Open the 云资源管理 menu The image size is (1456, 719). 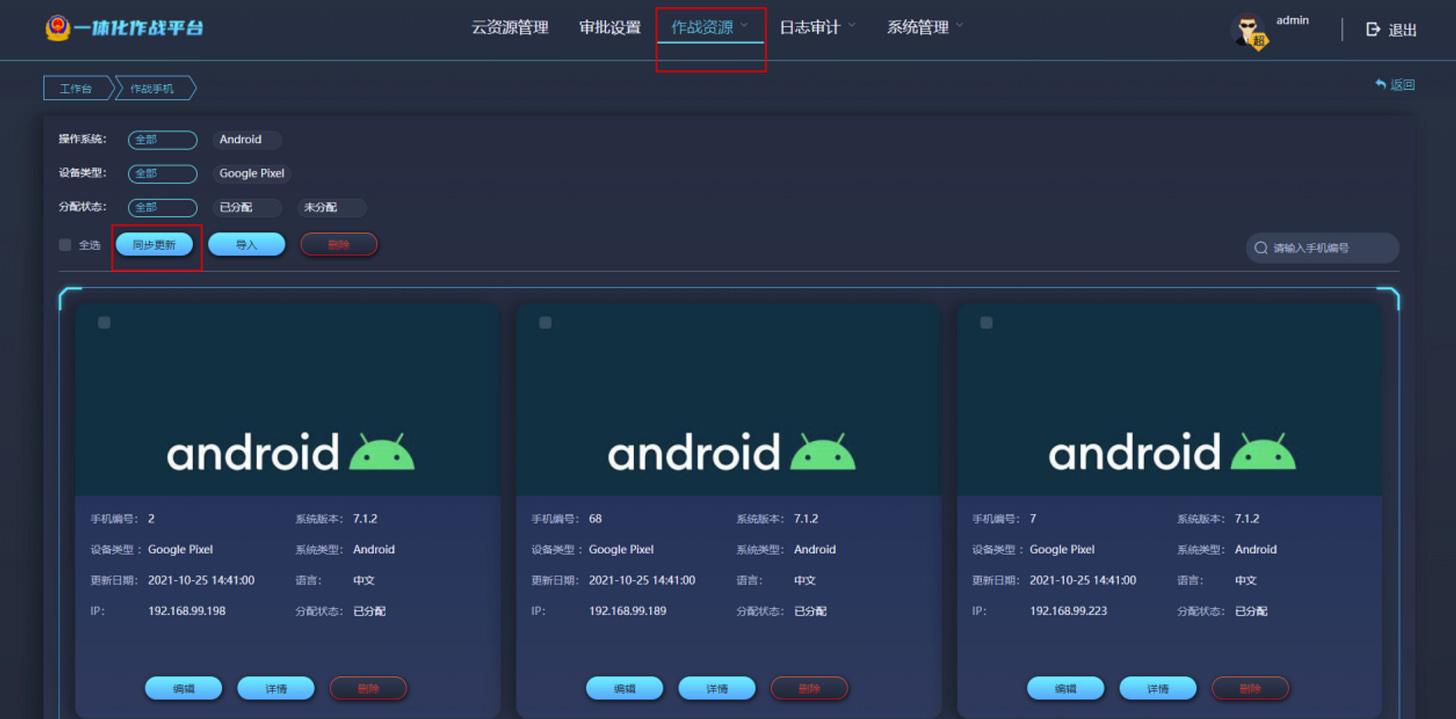(510, 28)
